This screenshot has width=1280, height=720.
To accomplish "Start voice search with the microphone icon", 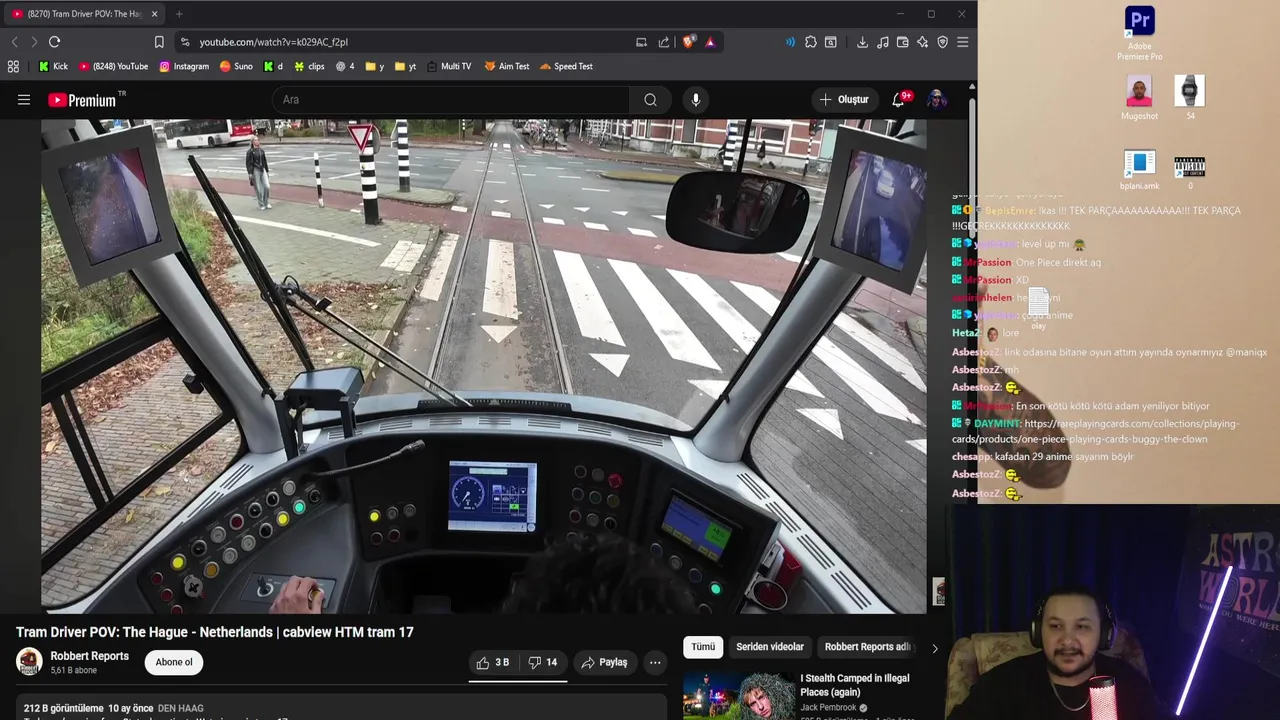I will pos(696,100).
